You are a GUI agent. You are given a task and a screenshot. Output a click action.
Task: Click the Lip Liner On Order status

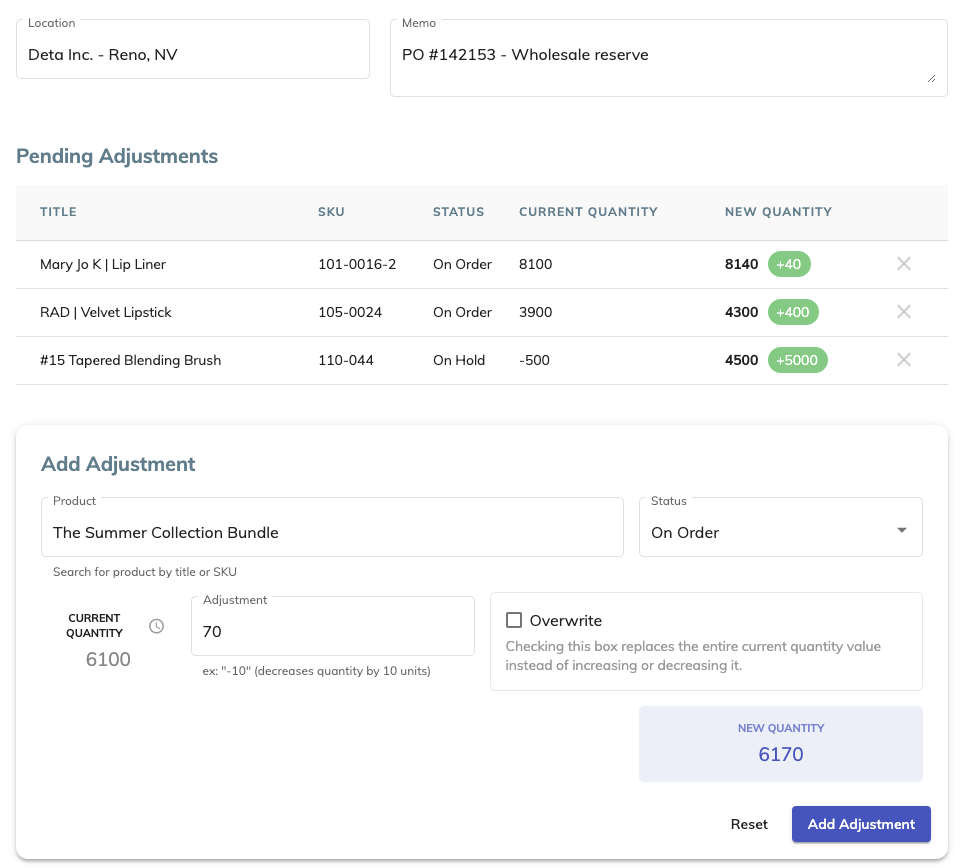462,264
